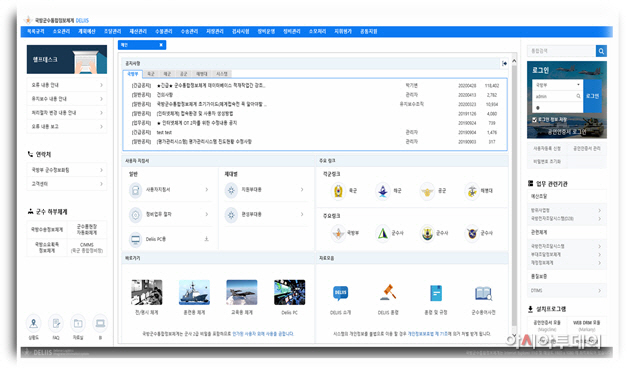Click the gear icon next to 지원부대용
Viewport: 627px width, 371px height.
click(231, 190)
